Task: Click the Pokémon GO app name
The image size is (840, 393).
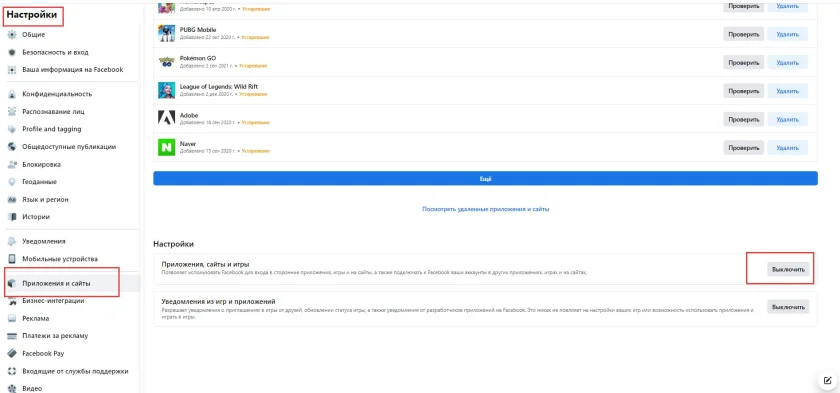Action: pyautogui.click(x=198, y=58)
